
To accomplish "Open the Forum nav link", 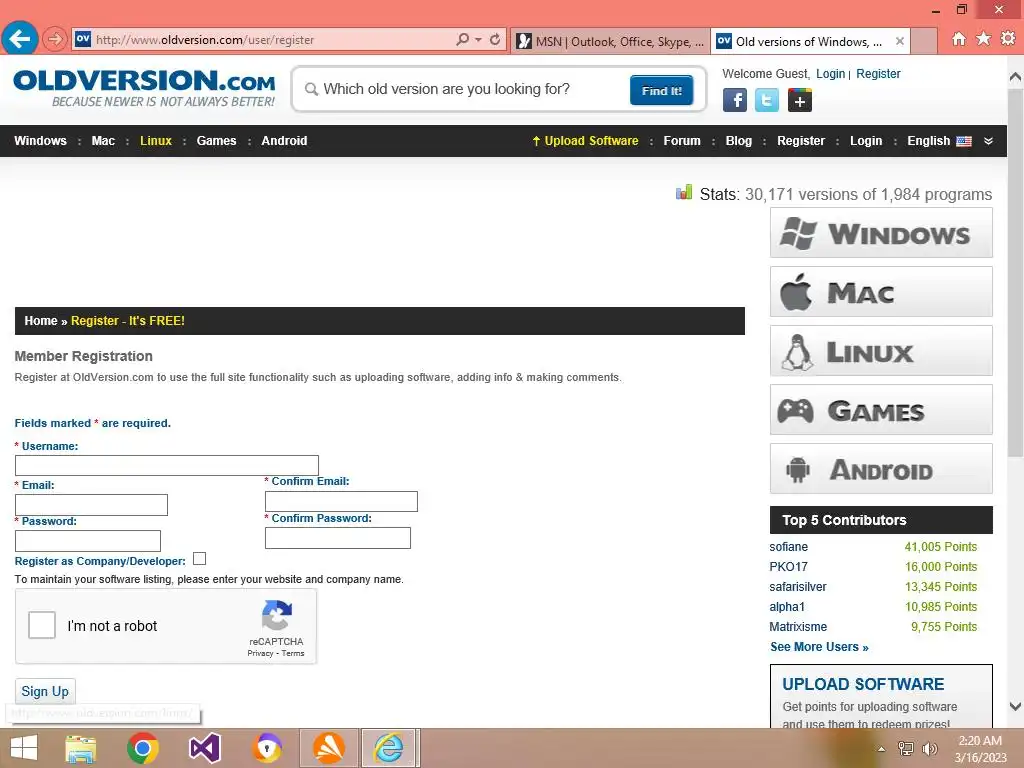I will 682,140.
